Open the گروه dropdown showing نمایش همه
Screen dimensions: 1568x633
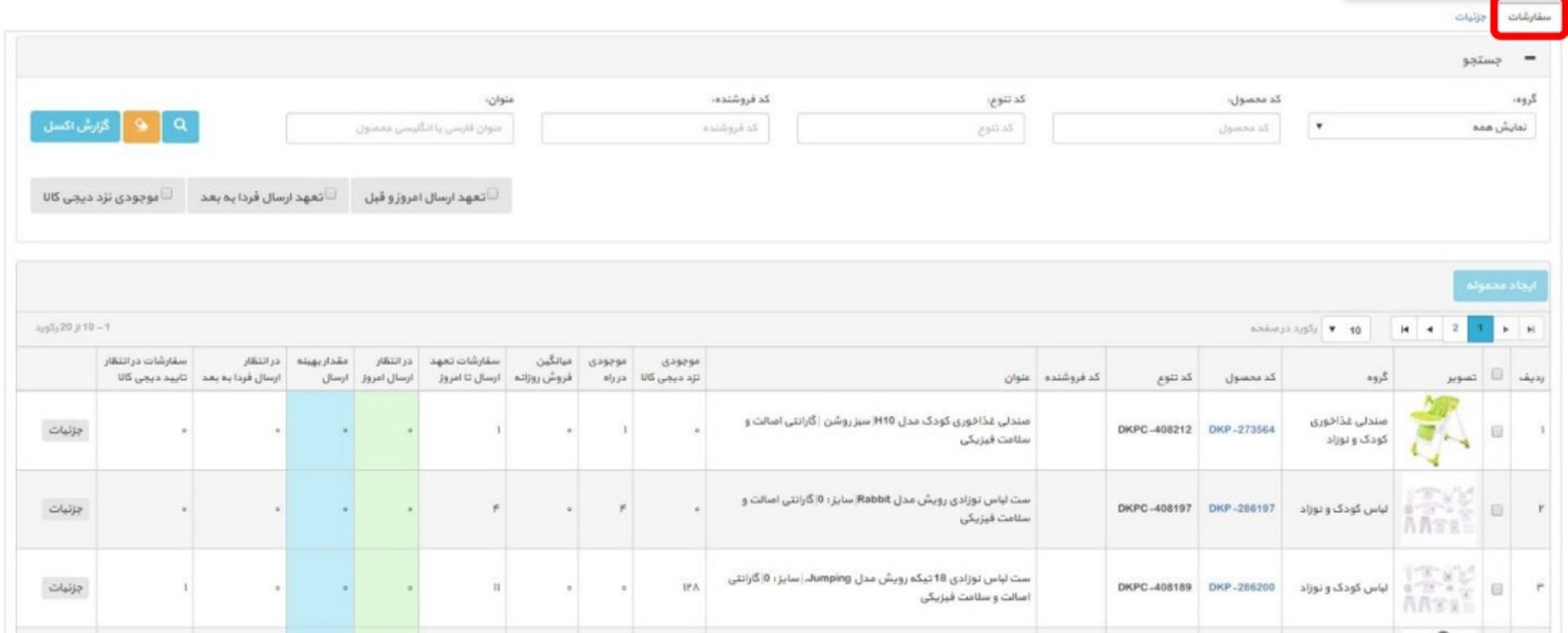[1421, 127]
